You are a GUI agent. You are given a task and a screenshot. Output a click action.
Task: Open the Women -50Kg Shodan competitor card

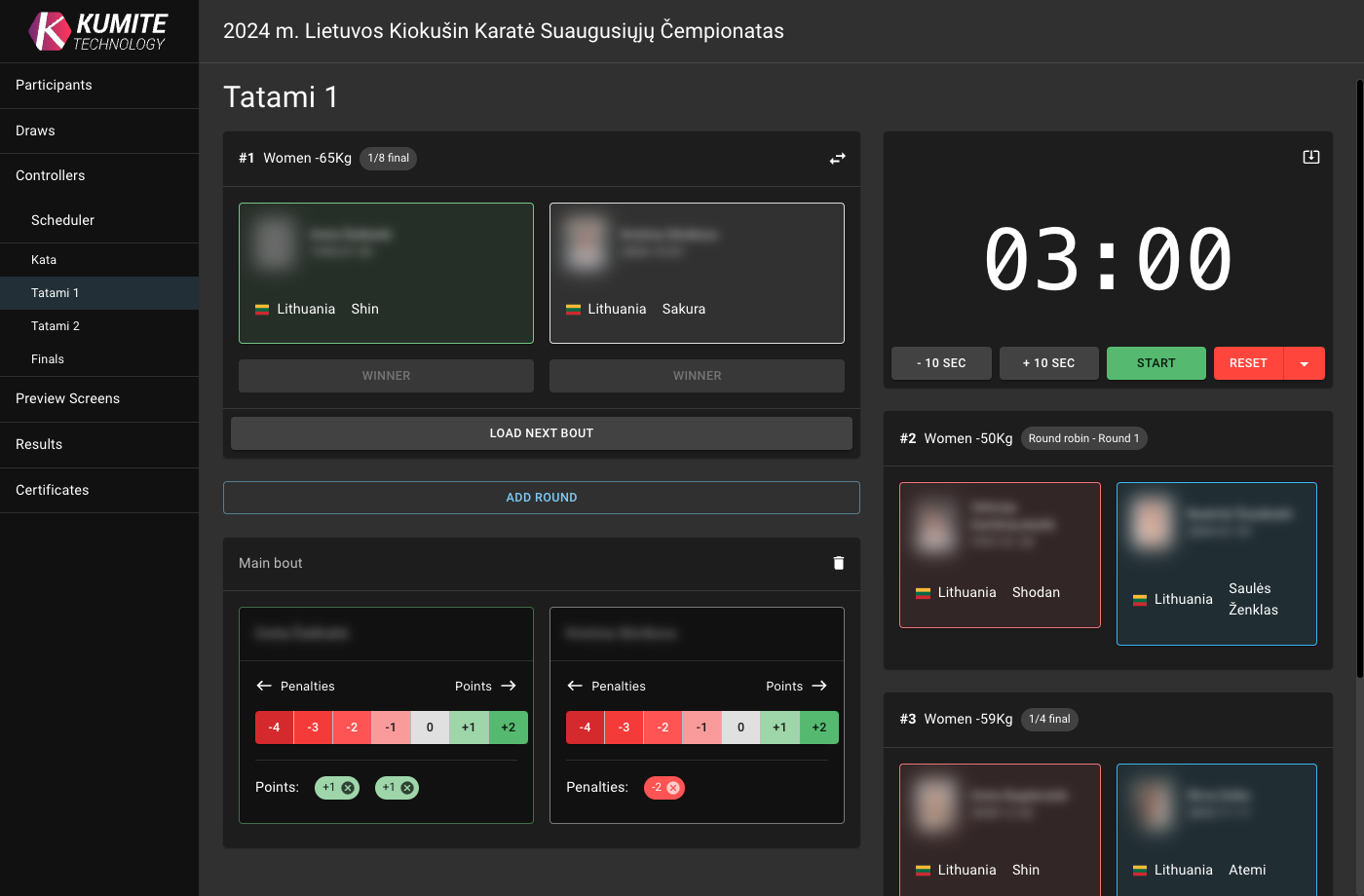(x=1000, y=555)
